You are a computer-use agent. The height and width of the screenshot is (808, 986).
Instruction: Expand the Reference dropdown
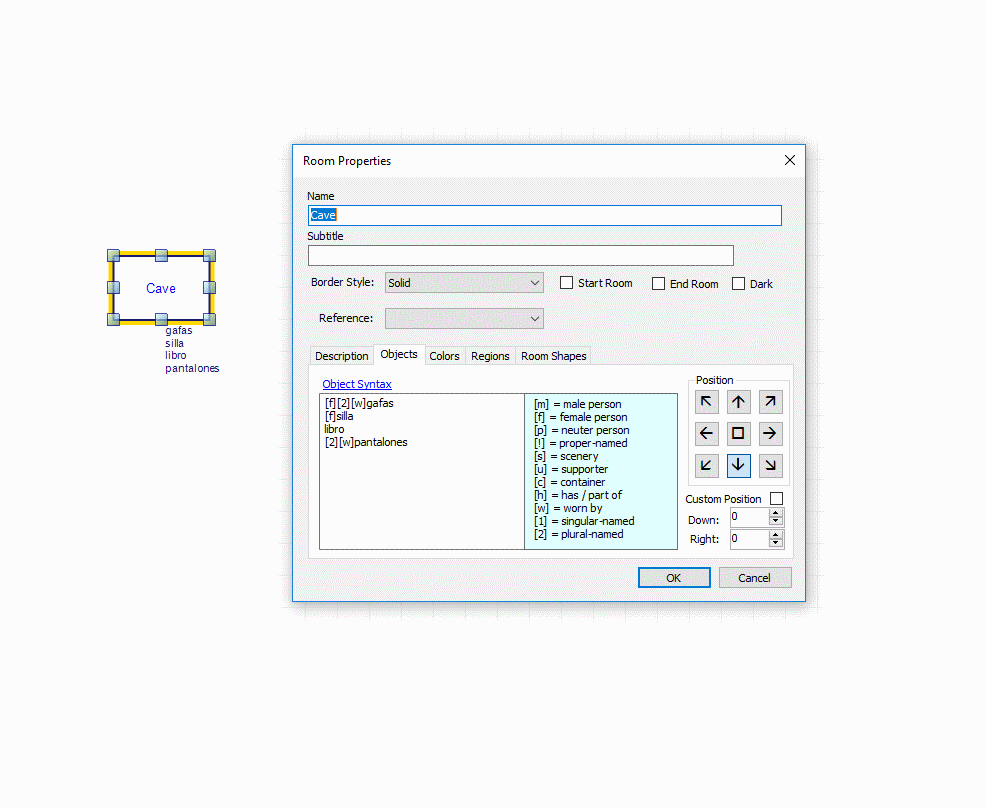click(464, 318)
